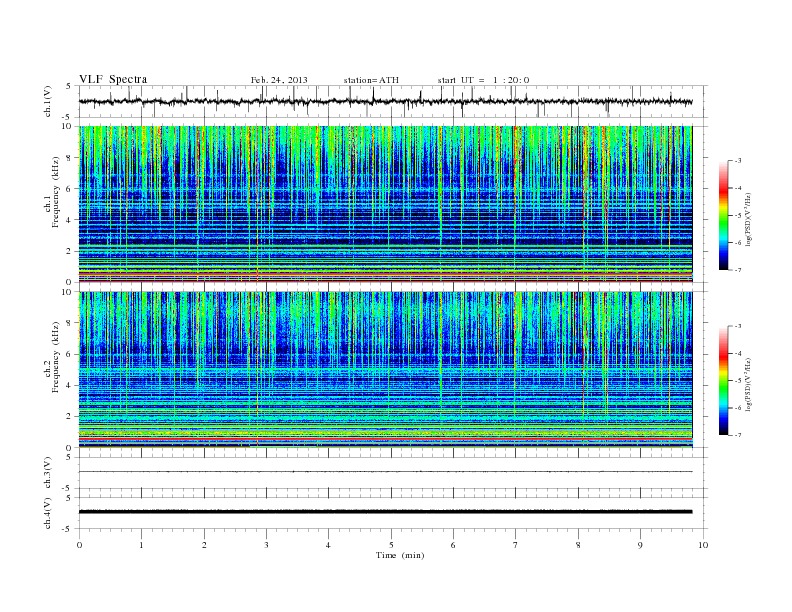This screenshot has width=792, height=612.
Task: Click the time axis tick label '4'
Action: coord(328,545)
